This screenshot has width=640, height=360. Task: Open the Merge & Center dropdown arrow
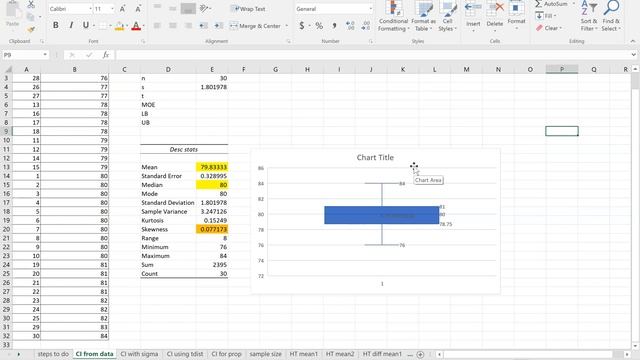[287, 26]
